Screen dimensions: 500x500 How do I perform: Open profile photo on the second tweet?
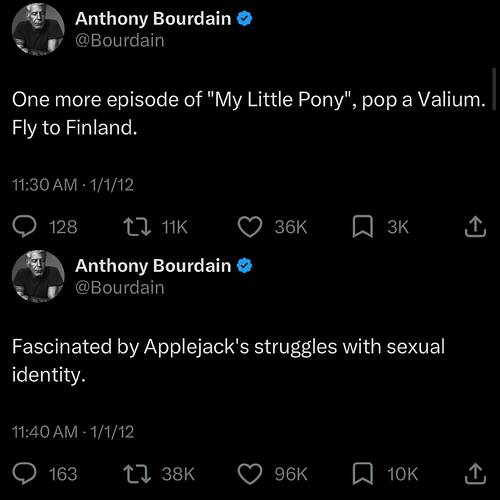coord(38,276)
